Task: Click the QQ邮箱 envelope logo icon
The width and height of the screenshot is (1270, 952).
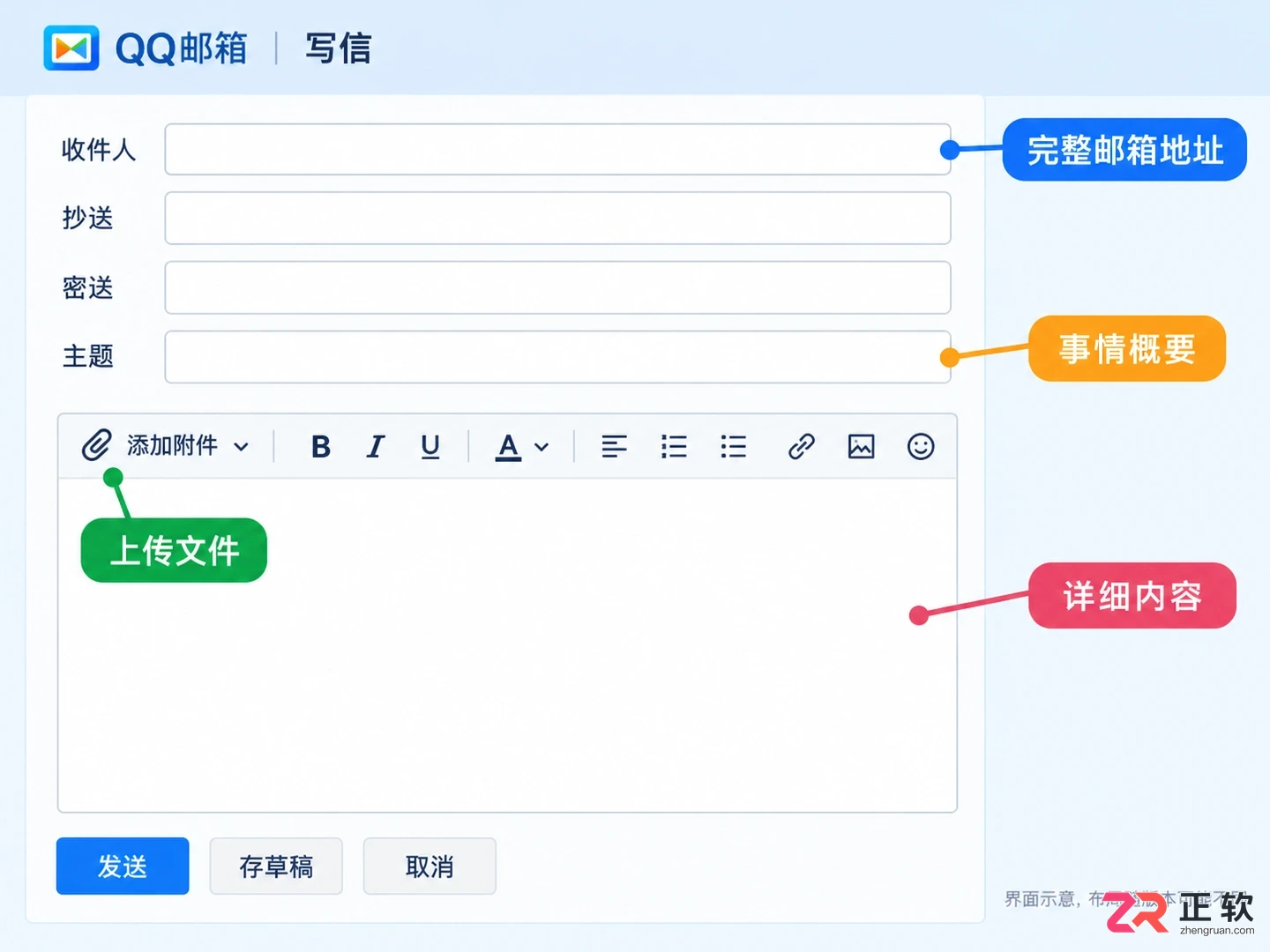Action: point(71,48)
